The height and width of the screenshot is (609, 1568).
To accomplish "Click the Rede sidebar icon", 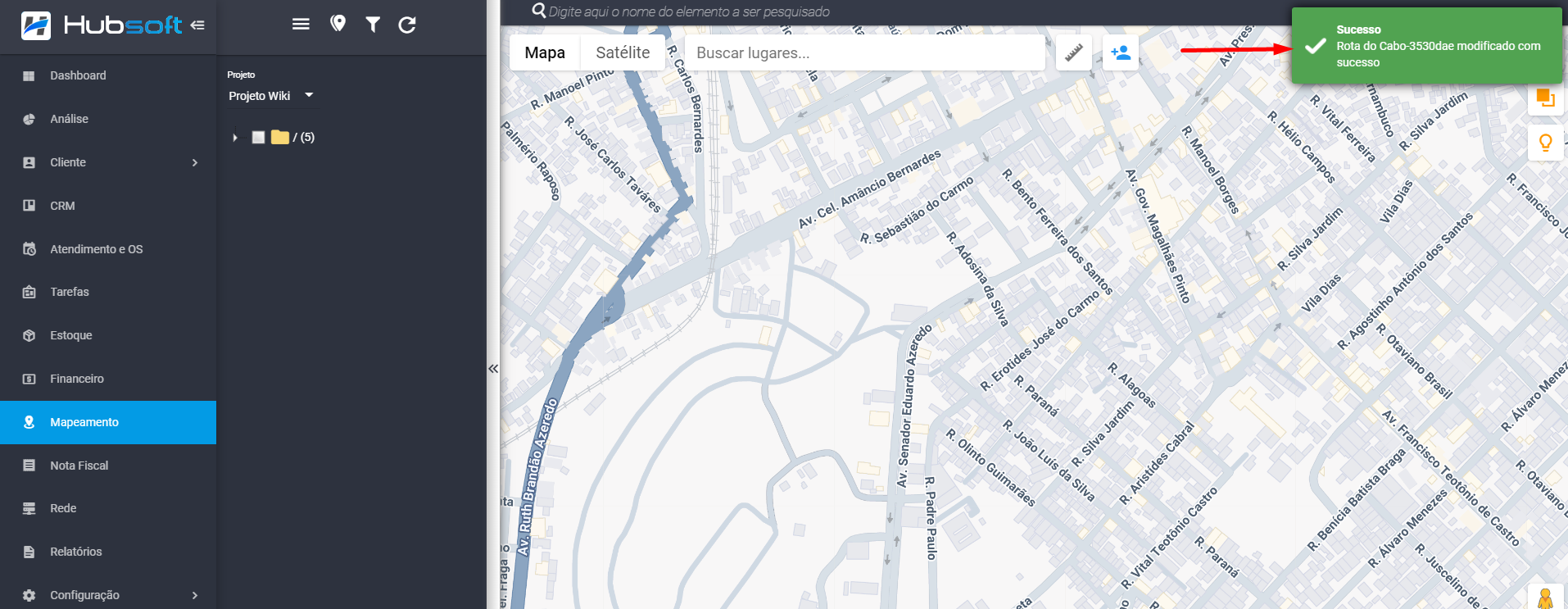I will (x=29, y=508).
